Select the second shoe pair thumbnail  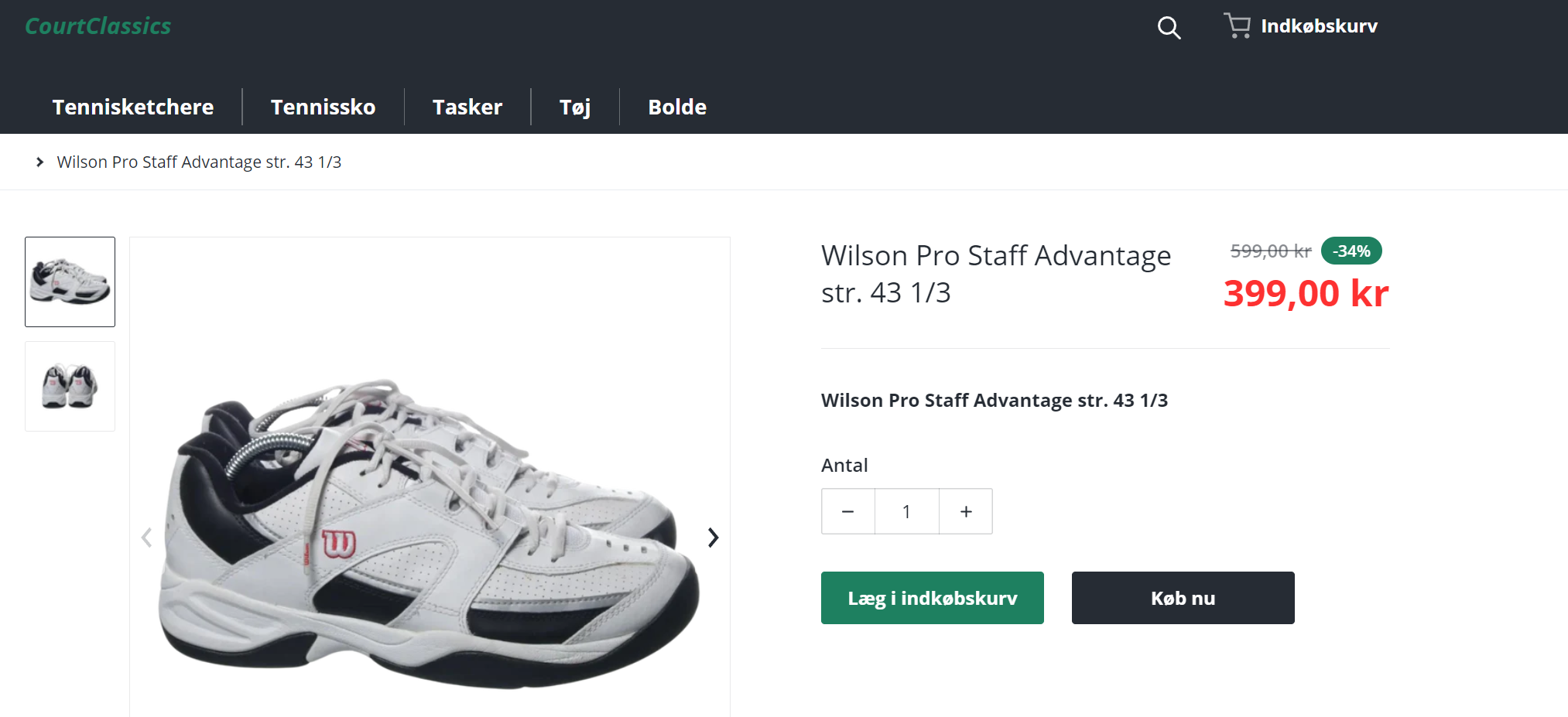[70, 386]
